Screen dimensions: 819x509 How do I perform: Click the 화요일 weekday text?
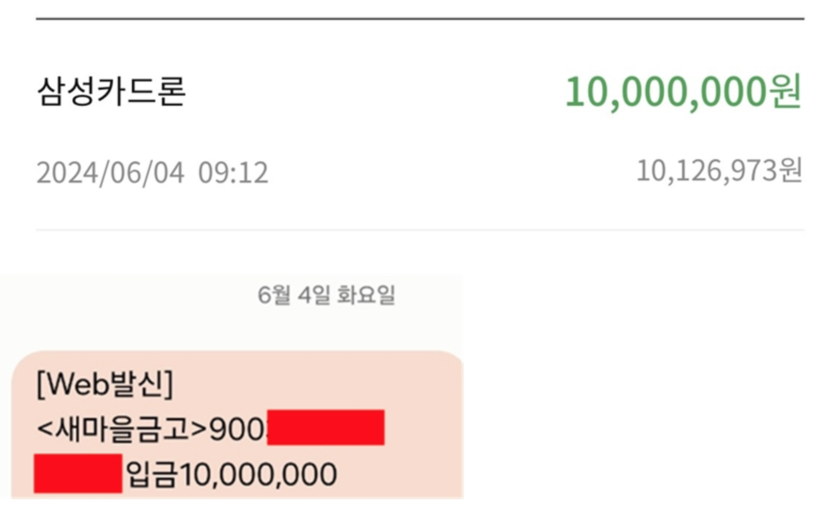tap(369, 295)
